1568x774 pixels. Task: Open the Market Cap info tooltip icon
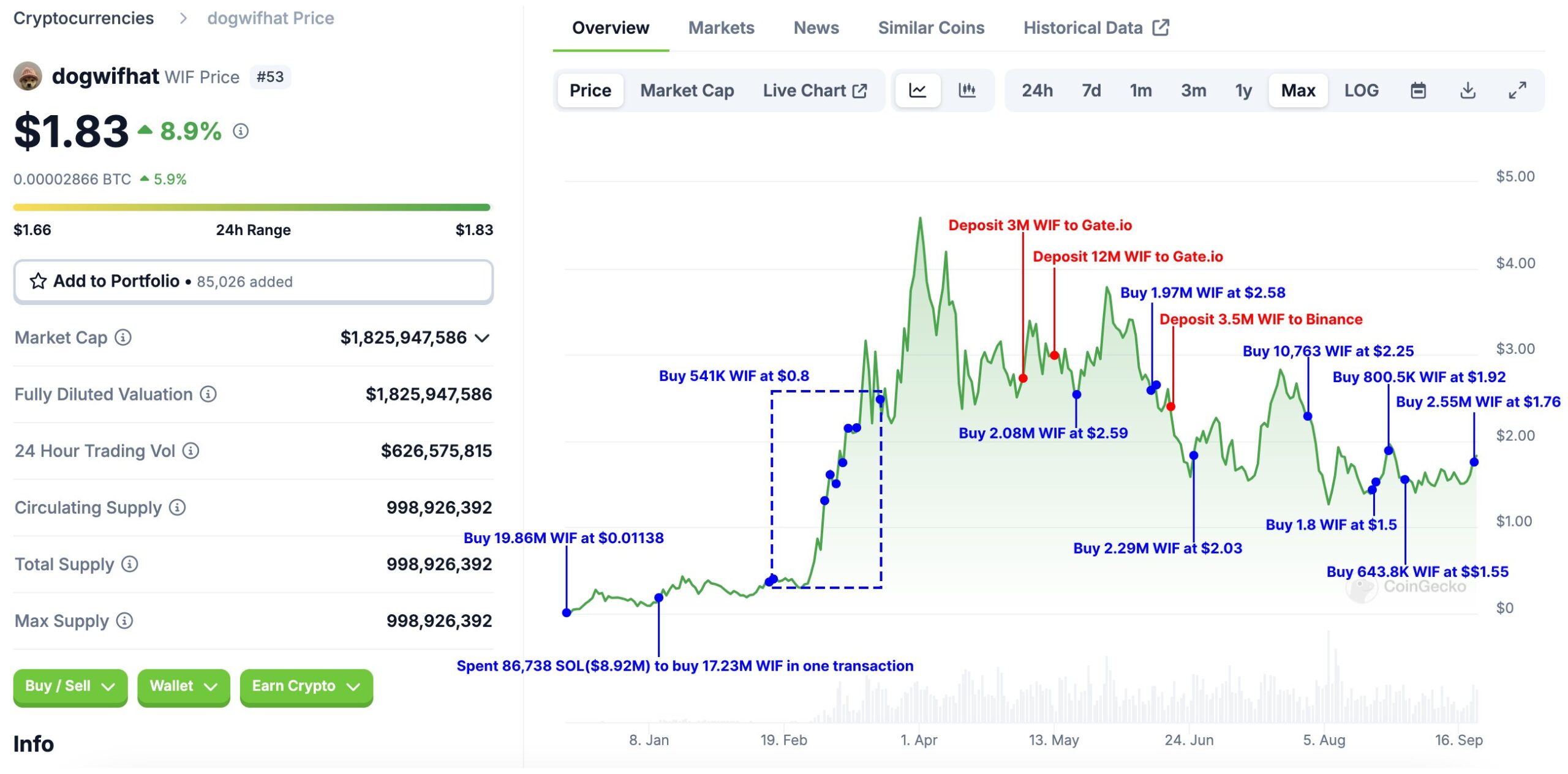tap(123, 337)
